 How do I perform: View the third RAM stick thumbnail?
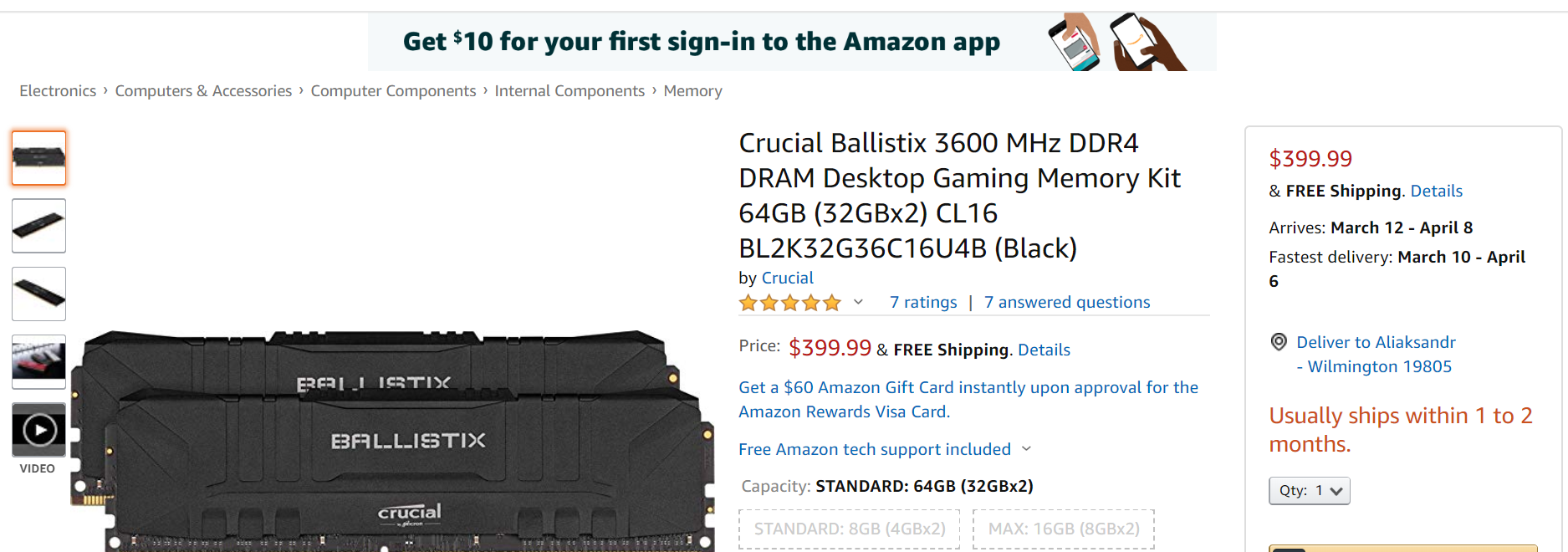coord(38,294)
